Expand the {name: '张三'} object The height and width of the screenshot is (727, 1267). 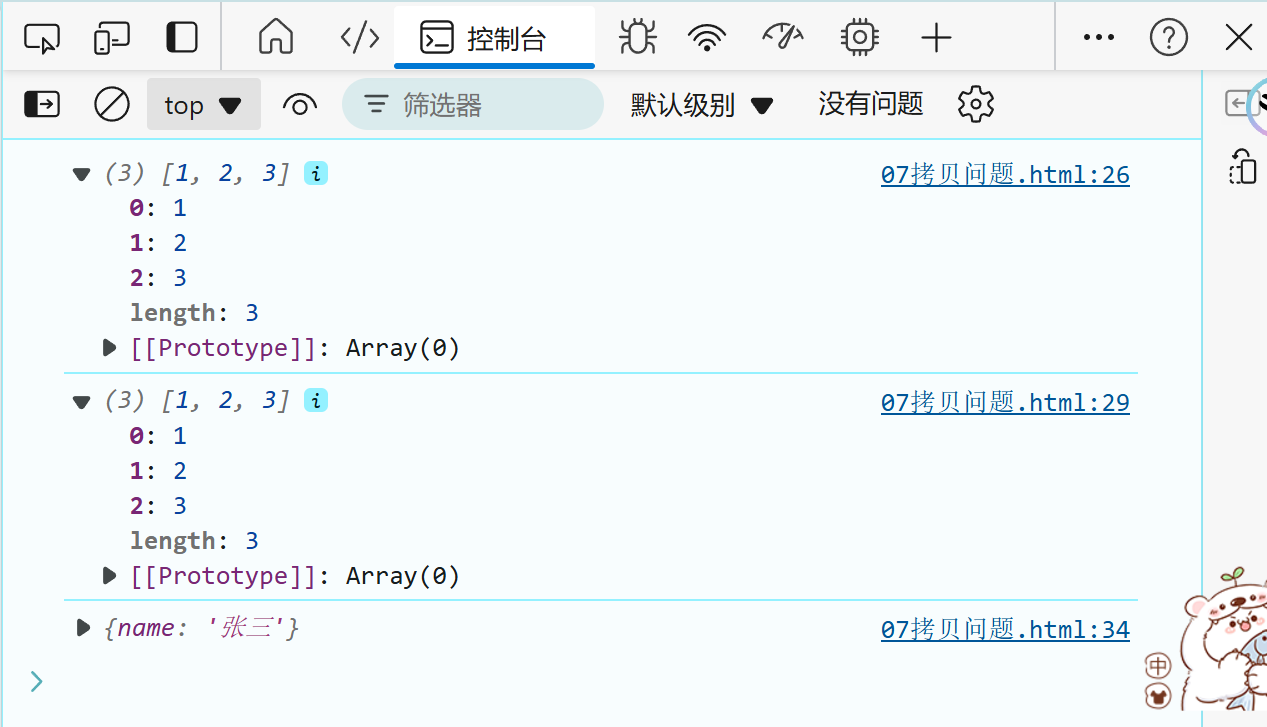point(84,628)
